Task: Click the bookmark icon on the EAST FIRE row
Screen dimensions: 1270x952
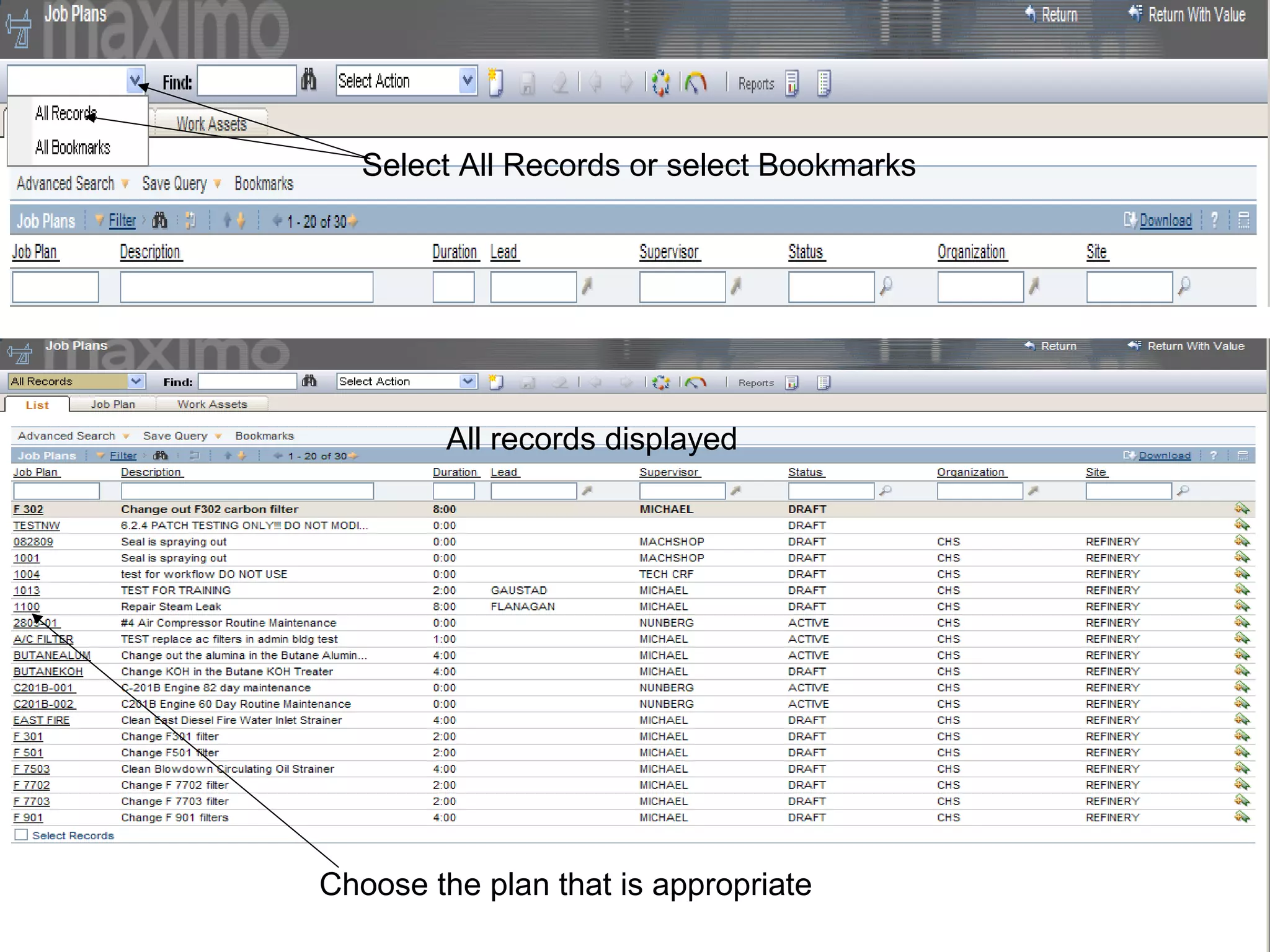Action: [1241, 720]
